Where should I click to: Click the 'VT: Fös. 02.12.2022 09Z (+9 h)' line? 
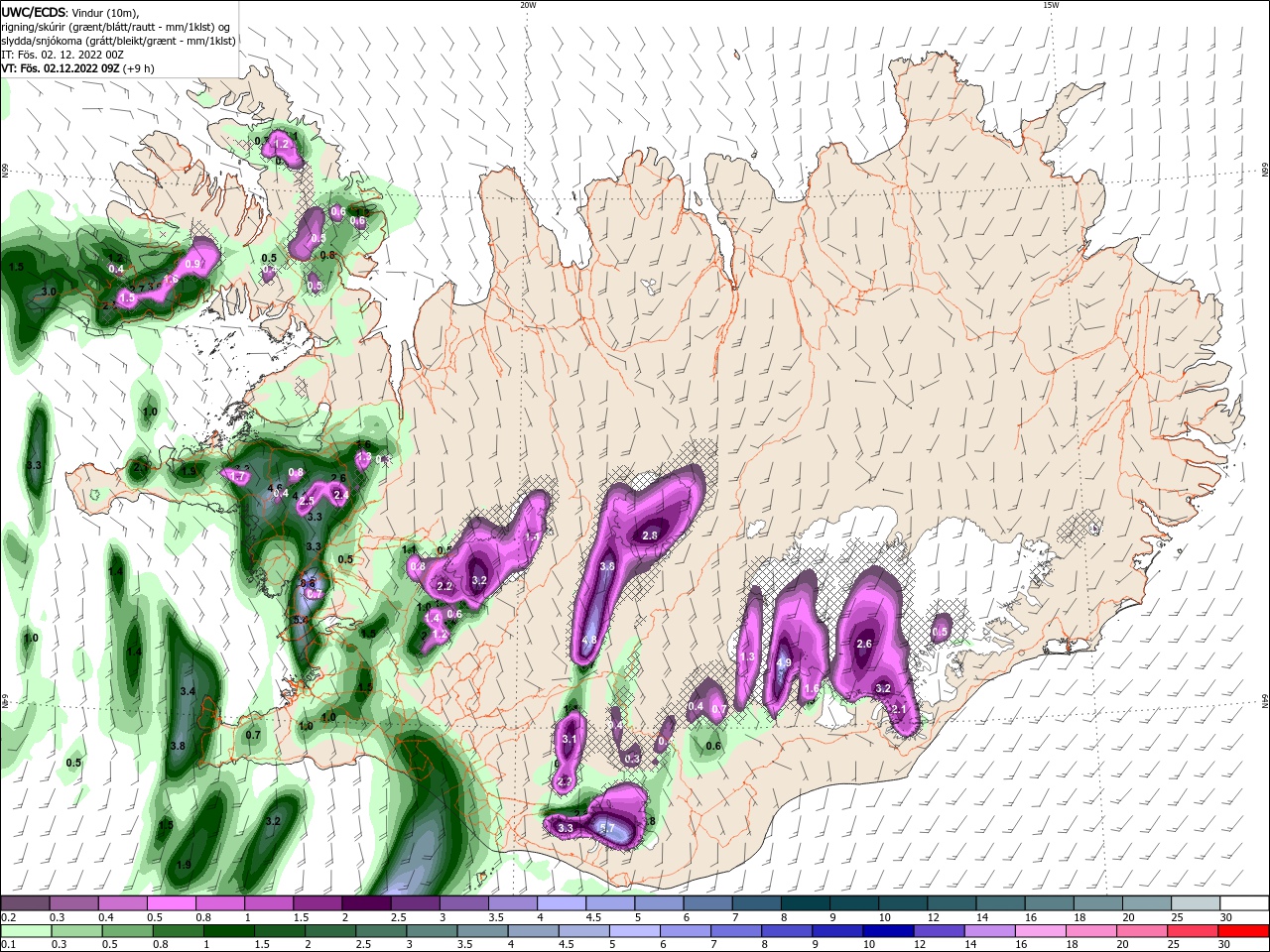tap(75, 68)
